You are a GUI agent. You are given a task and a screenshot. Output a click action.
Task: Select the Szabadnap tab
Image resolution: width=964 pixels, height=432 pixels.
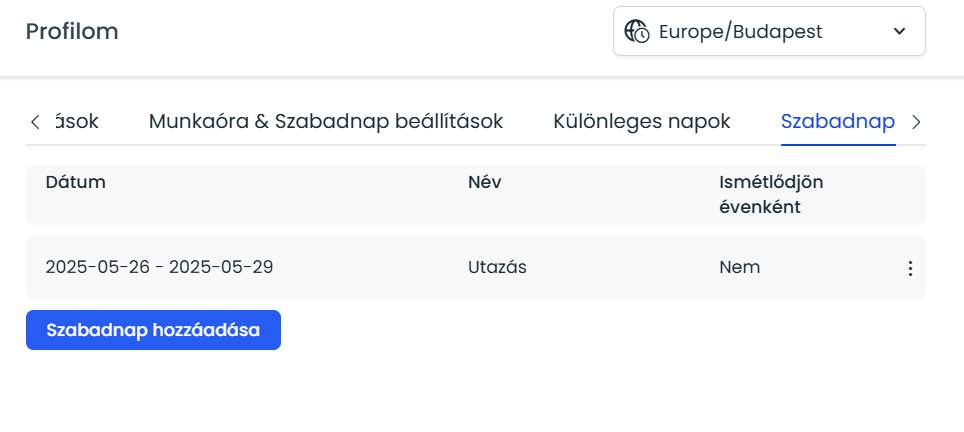coord(837,122)
